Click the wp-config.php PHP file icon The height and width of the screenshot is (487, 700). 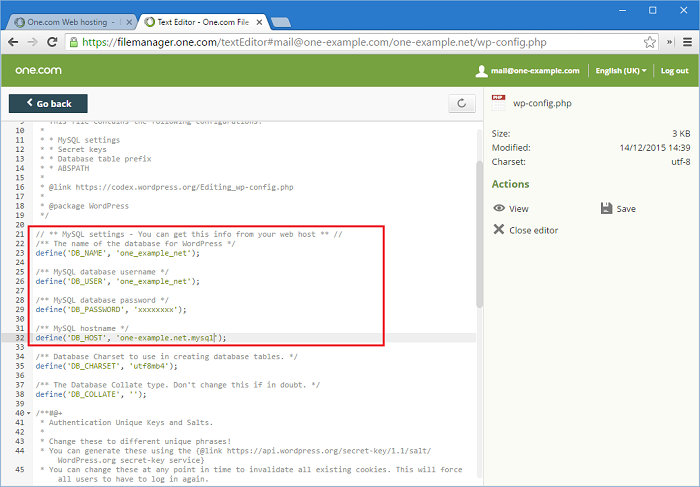coord(499,103)
